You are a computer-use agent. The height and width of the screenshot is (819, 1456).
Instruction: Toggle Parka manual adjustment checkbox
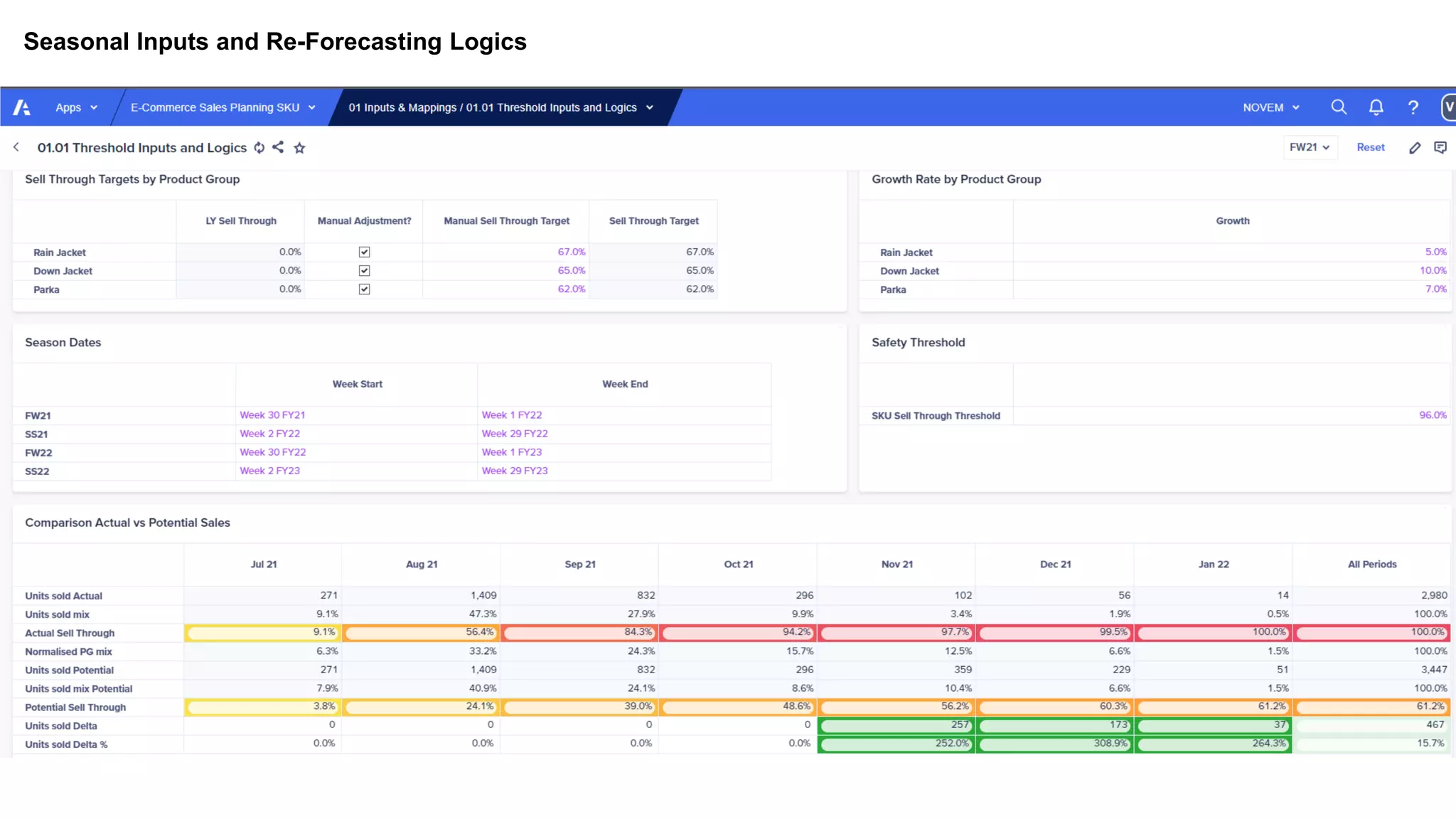[364, 289]
